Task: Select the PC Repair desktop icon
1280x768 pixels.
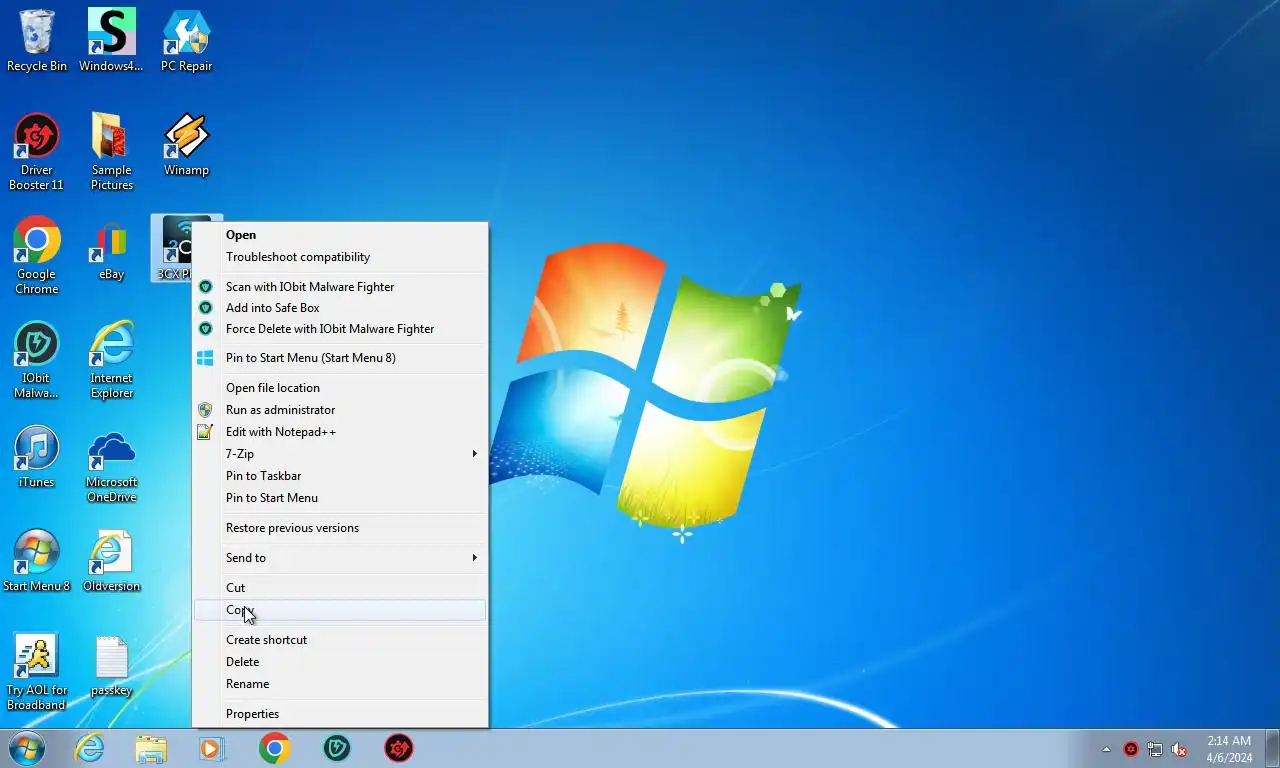Action: 186,40
